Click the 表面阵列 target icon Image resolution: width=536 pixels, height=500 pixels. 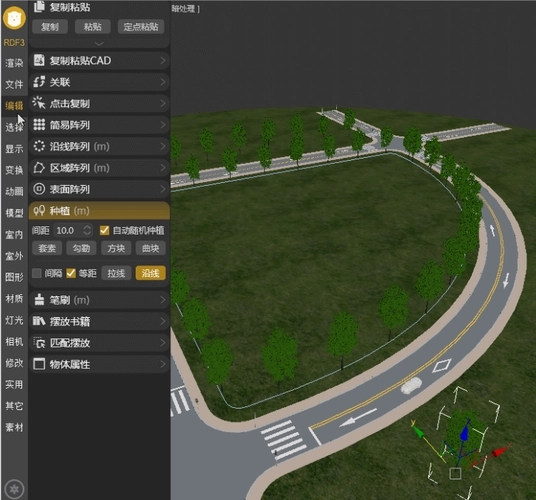[39, 189]
